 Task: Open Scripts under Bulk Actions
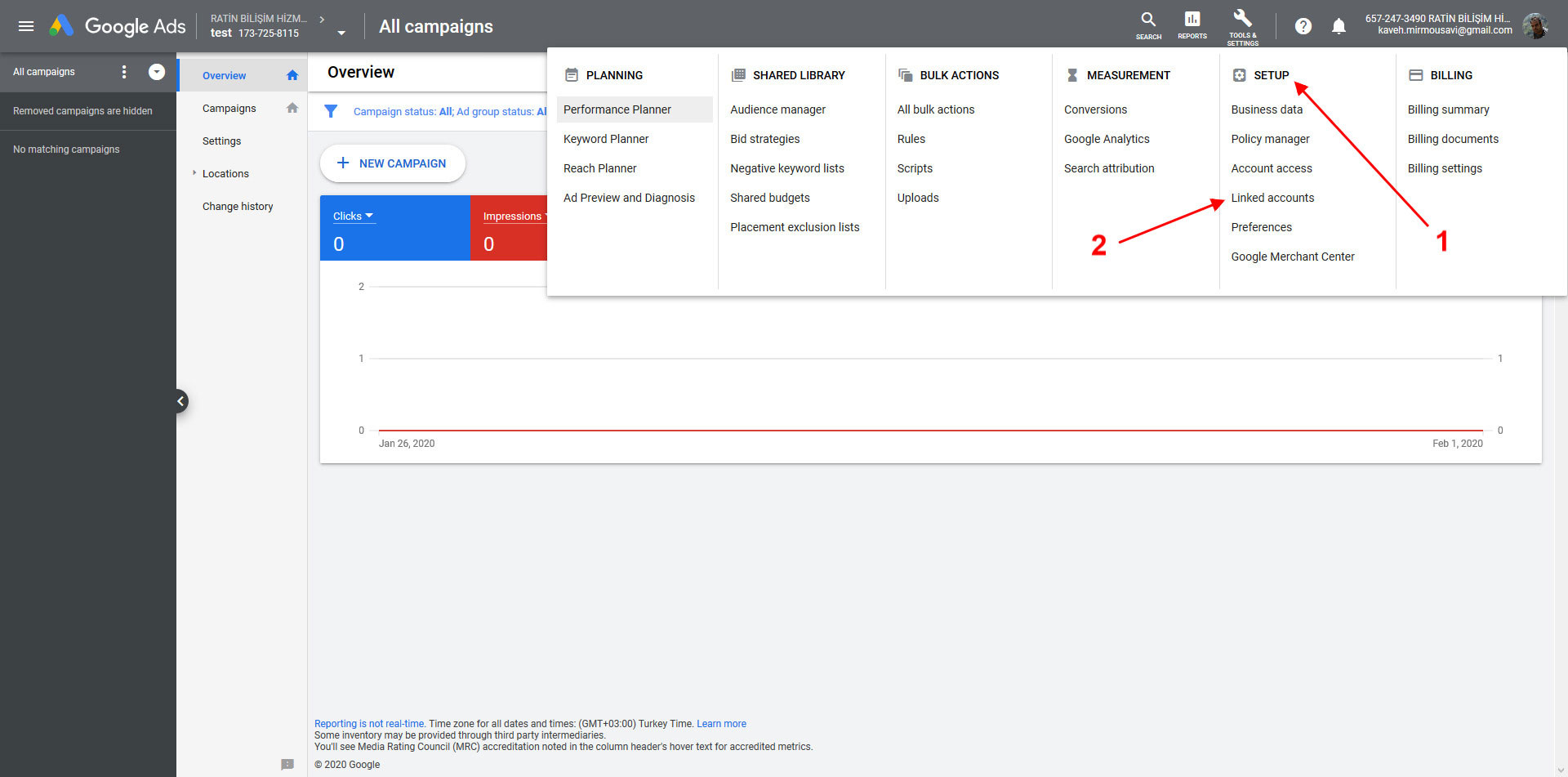coord(915,168)
